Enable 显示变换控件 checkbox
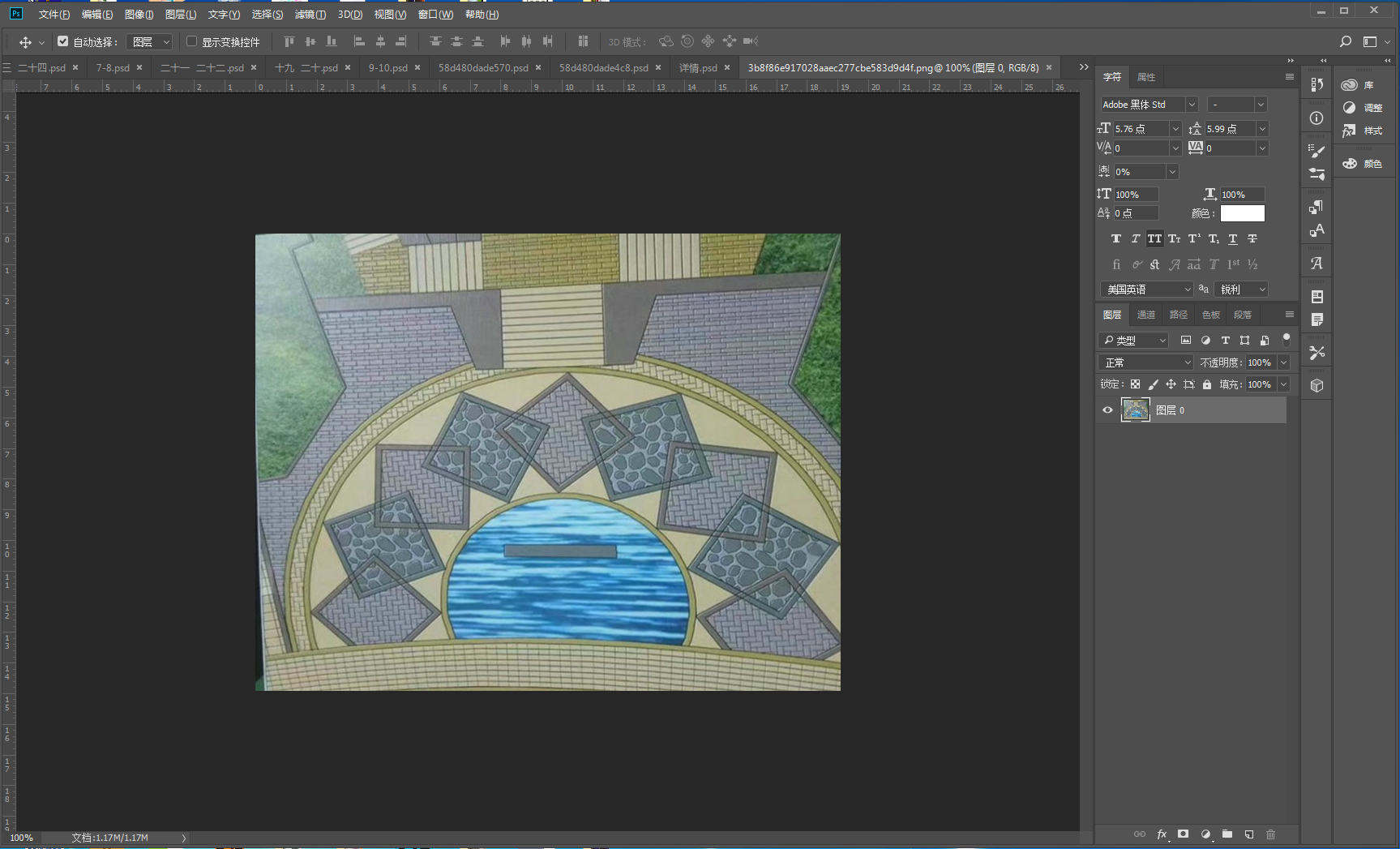The width and height of the screenshot is (1400, 849). click(x=192, y=41)
